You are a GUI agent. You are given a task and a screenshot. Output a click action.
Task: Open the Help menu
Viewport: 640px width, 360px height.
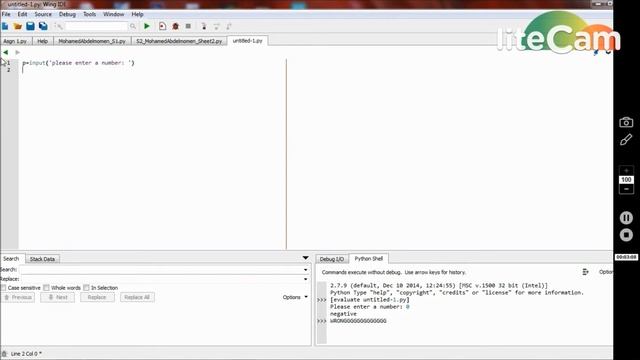[x=137, y=14]
